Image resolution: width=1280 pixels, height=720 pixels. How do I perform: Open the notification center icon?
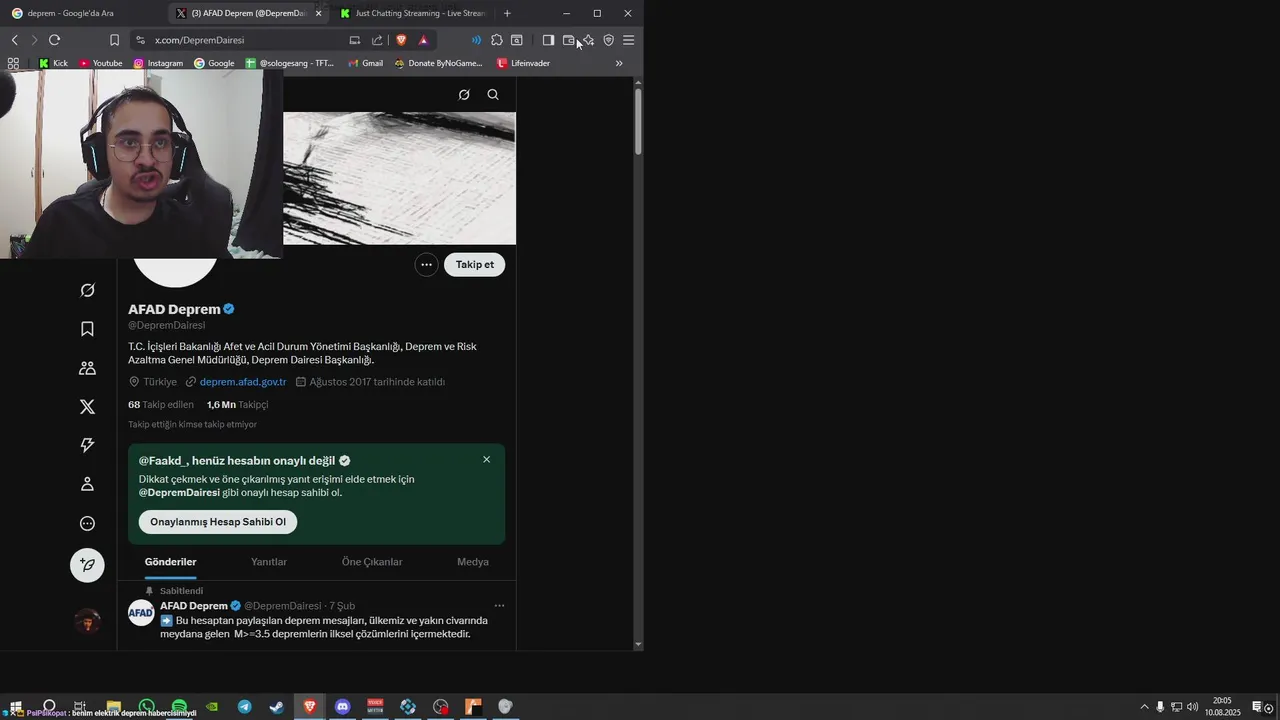[1258, 707]
